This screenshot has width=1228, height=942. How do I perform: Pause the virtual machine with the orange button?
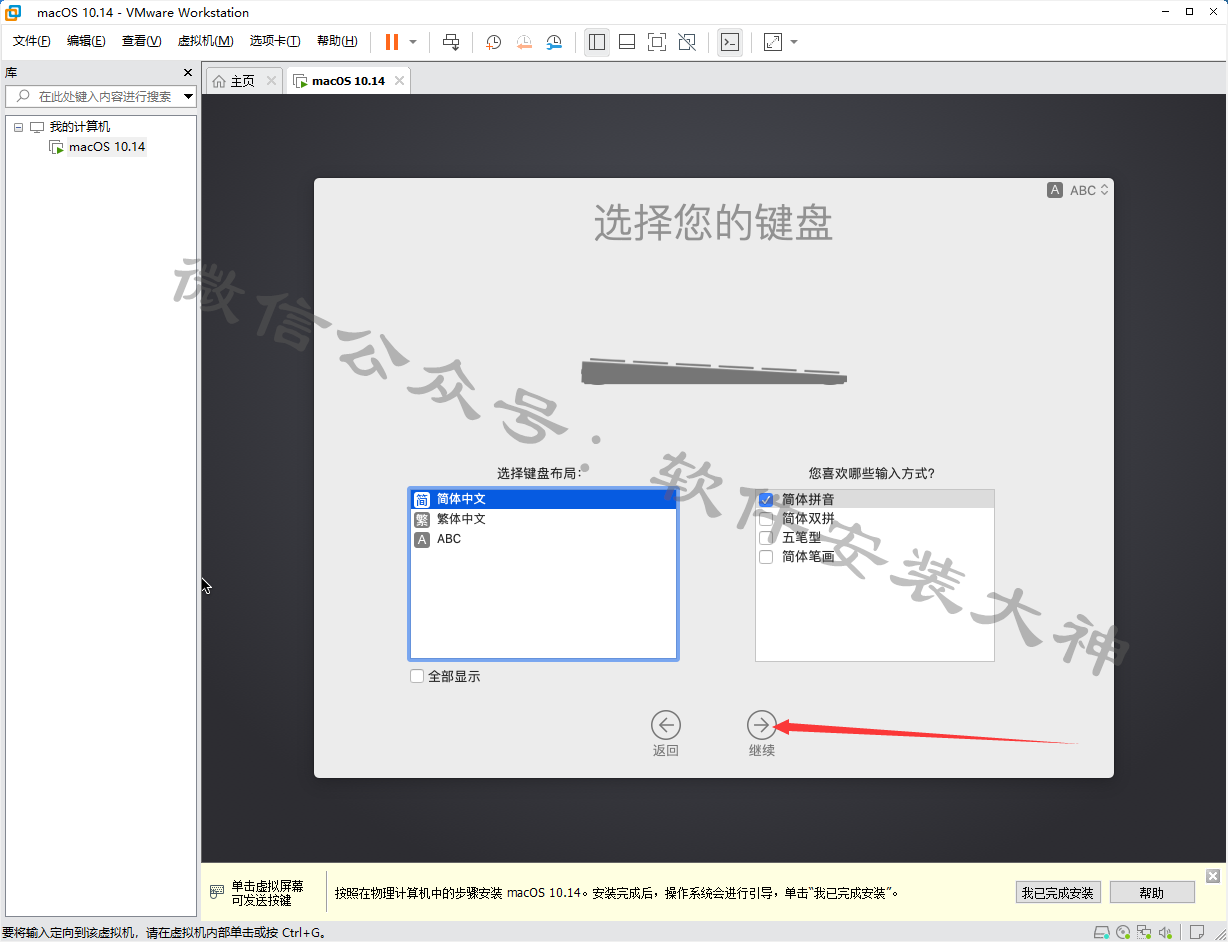(392, 42)
